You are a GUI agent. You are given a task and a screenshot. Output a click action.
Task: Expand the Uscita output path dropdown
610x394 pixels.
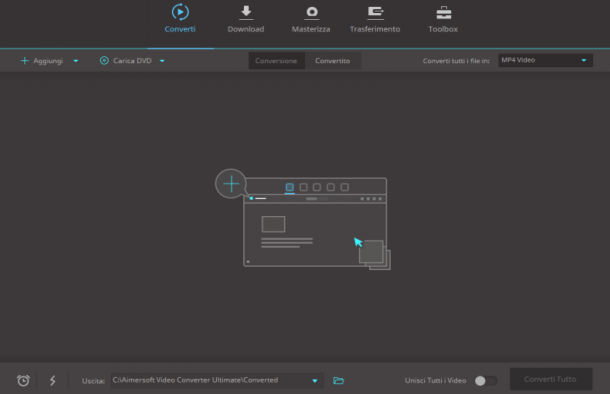coord(315,381)
